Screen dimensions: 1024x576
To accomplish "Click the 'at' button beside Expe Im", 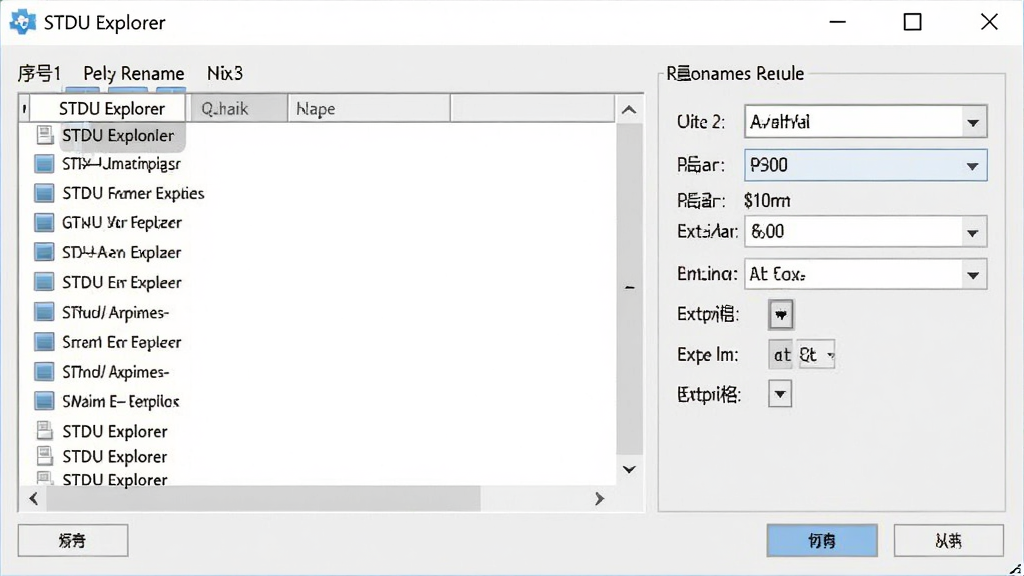I will pyautogui.click(x=780, y=355).
